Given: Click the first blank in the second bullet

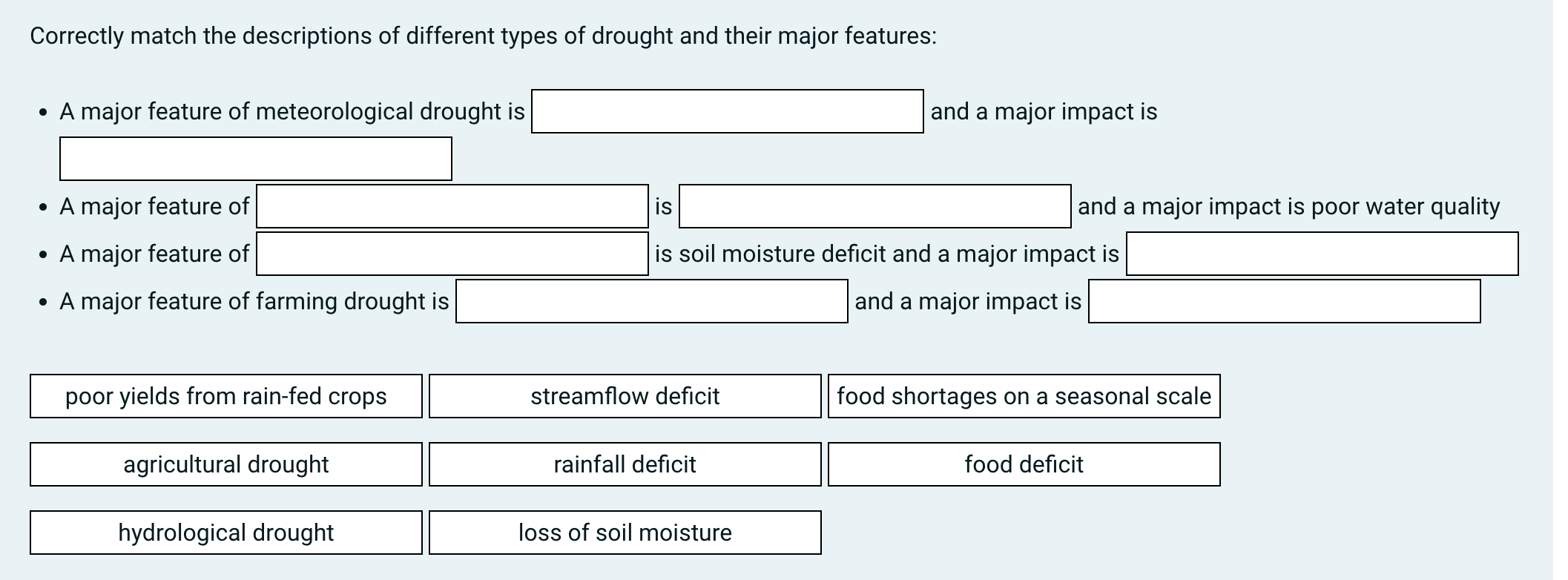Looking at the screenshot, I should [x=452, y=207].
